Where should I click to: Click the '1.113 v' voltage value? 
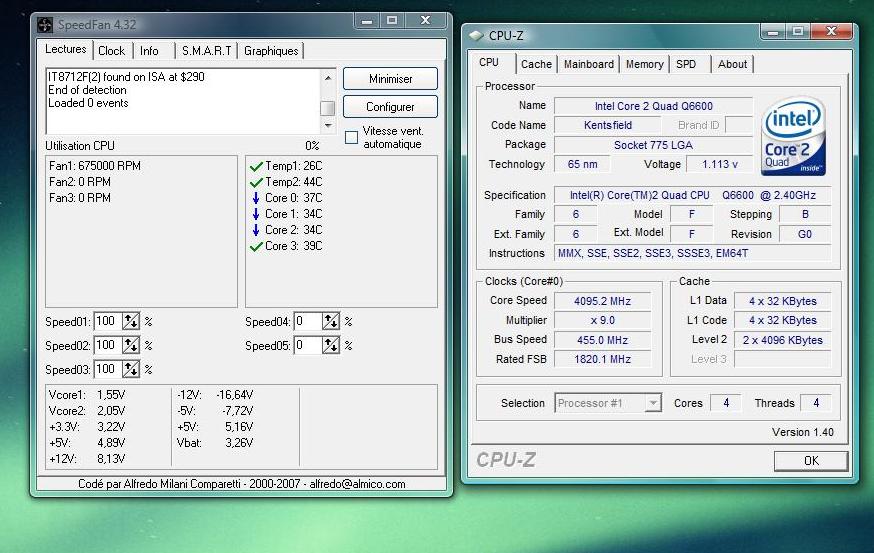(720, 164)
